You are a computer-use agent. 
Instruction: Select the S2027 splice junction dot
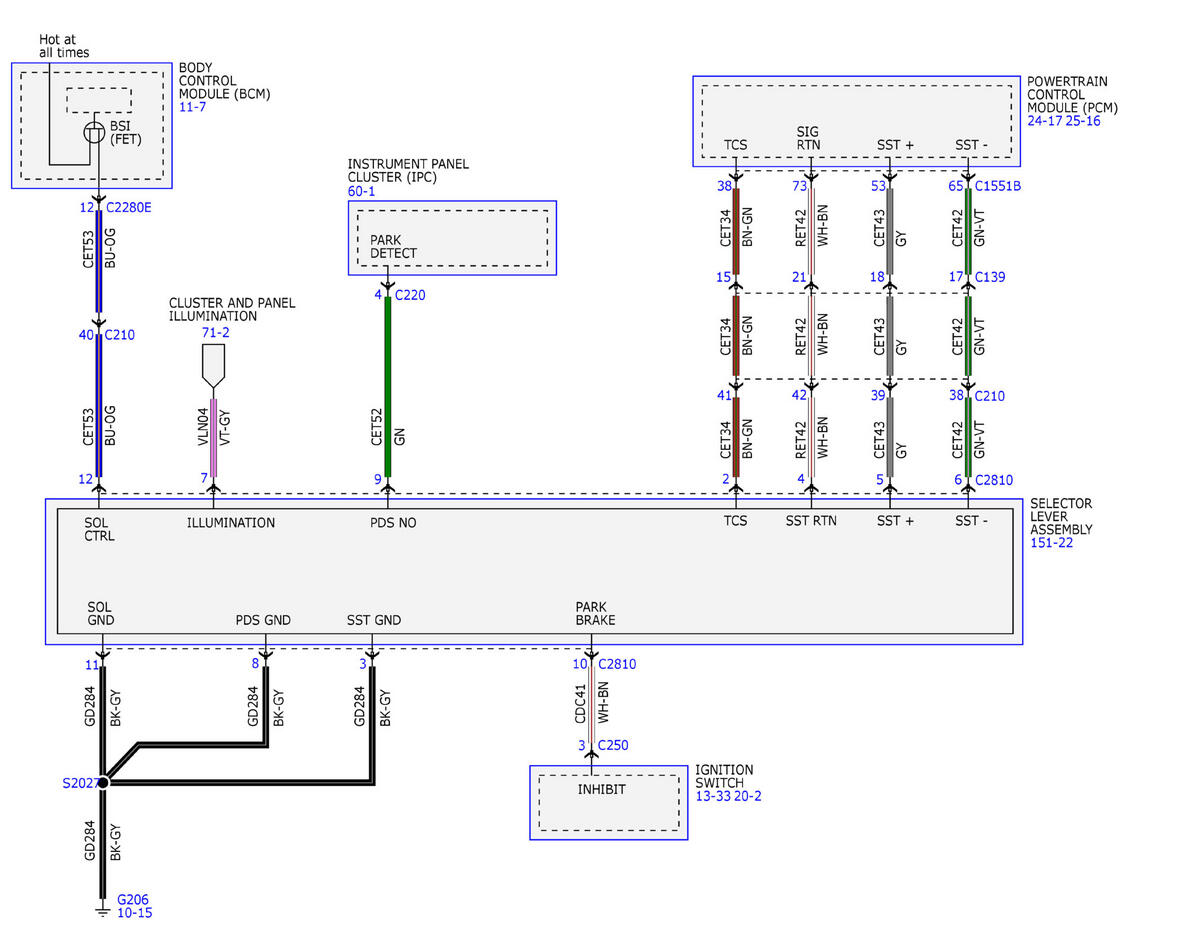(x=102, y=782)
